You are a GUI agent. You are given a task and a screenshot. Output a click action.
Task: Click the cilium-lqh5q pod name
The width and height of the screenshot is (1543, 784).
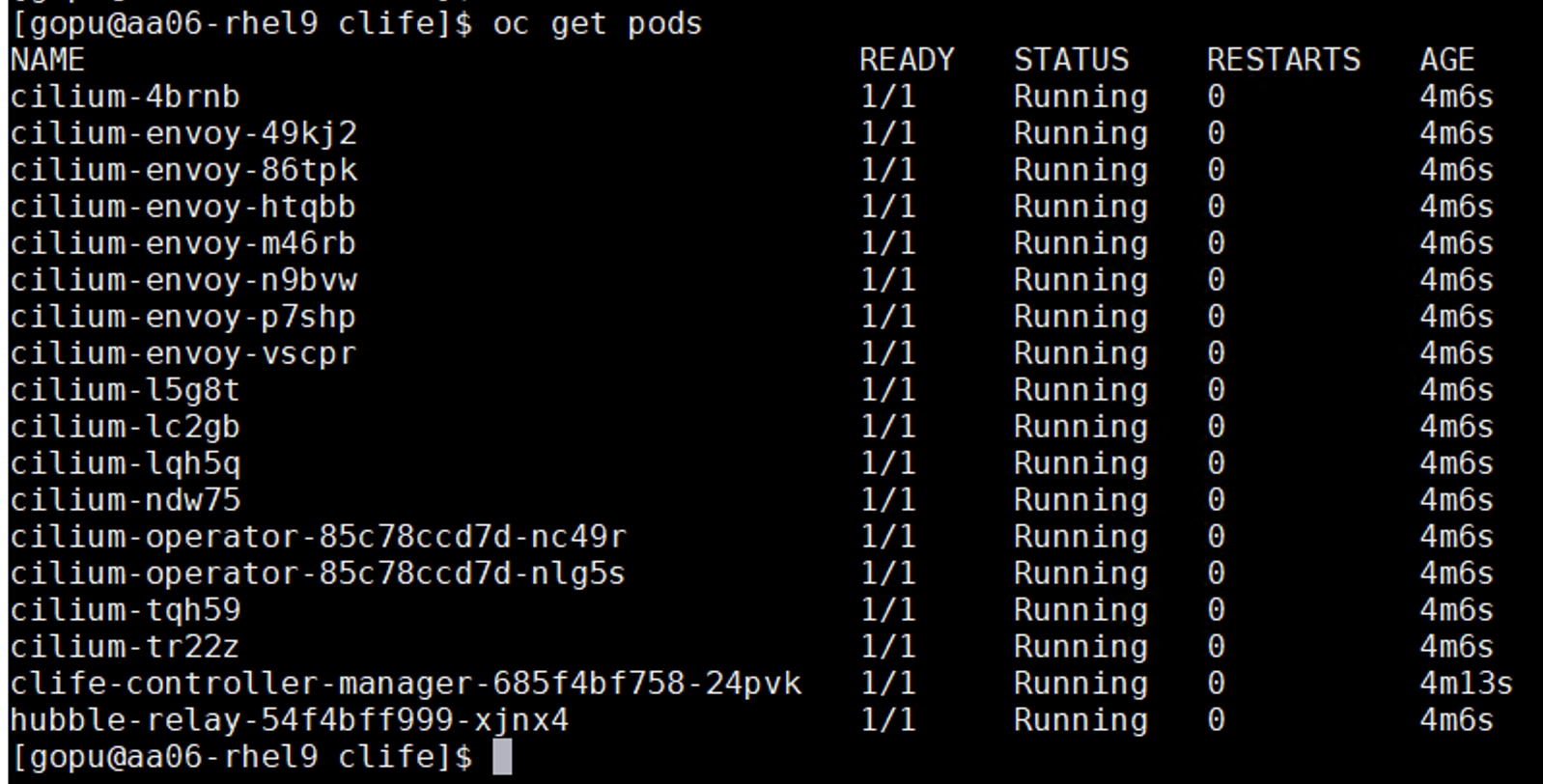(x=125, y=463)
